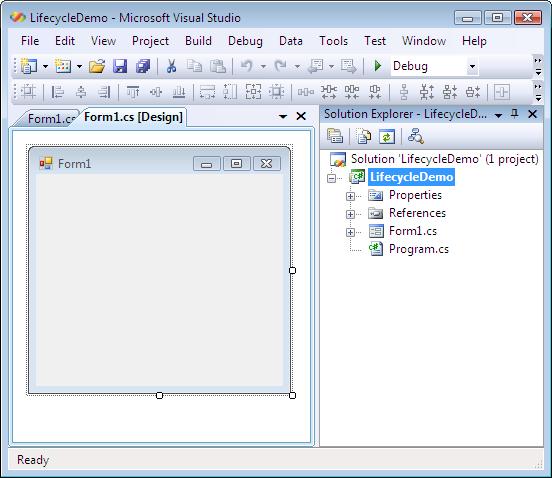
Task: Open the Navigate Backward dropdown arrow
Action: 331,66
